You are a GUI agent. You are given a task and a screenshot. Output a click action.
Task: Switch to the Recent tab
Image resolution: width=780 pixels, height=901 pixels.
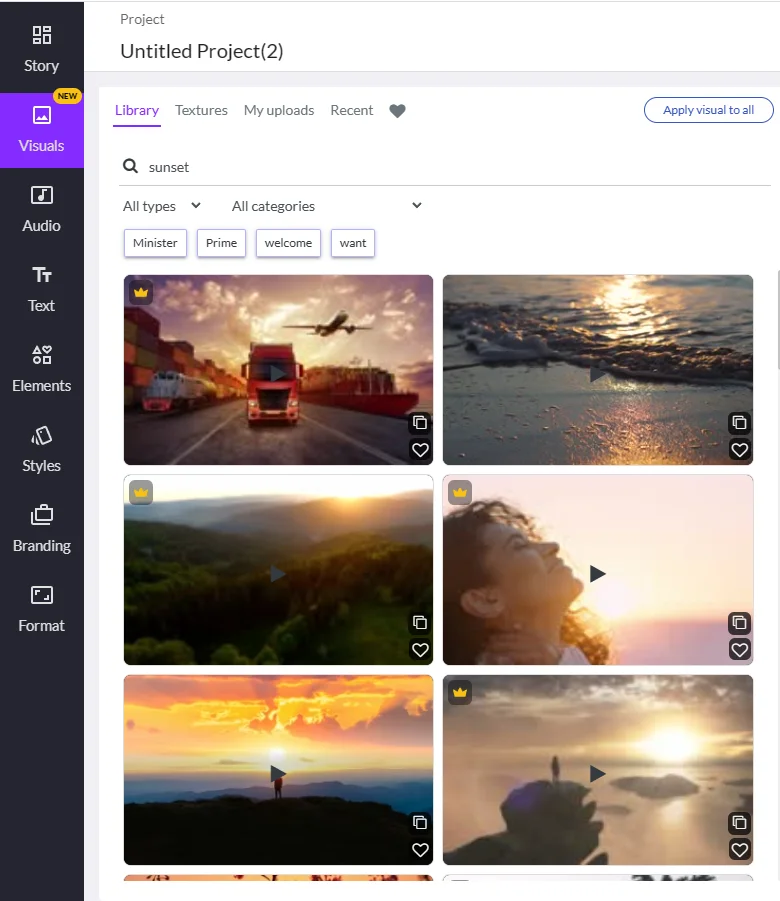point(352,110)
